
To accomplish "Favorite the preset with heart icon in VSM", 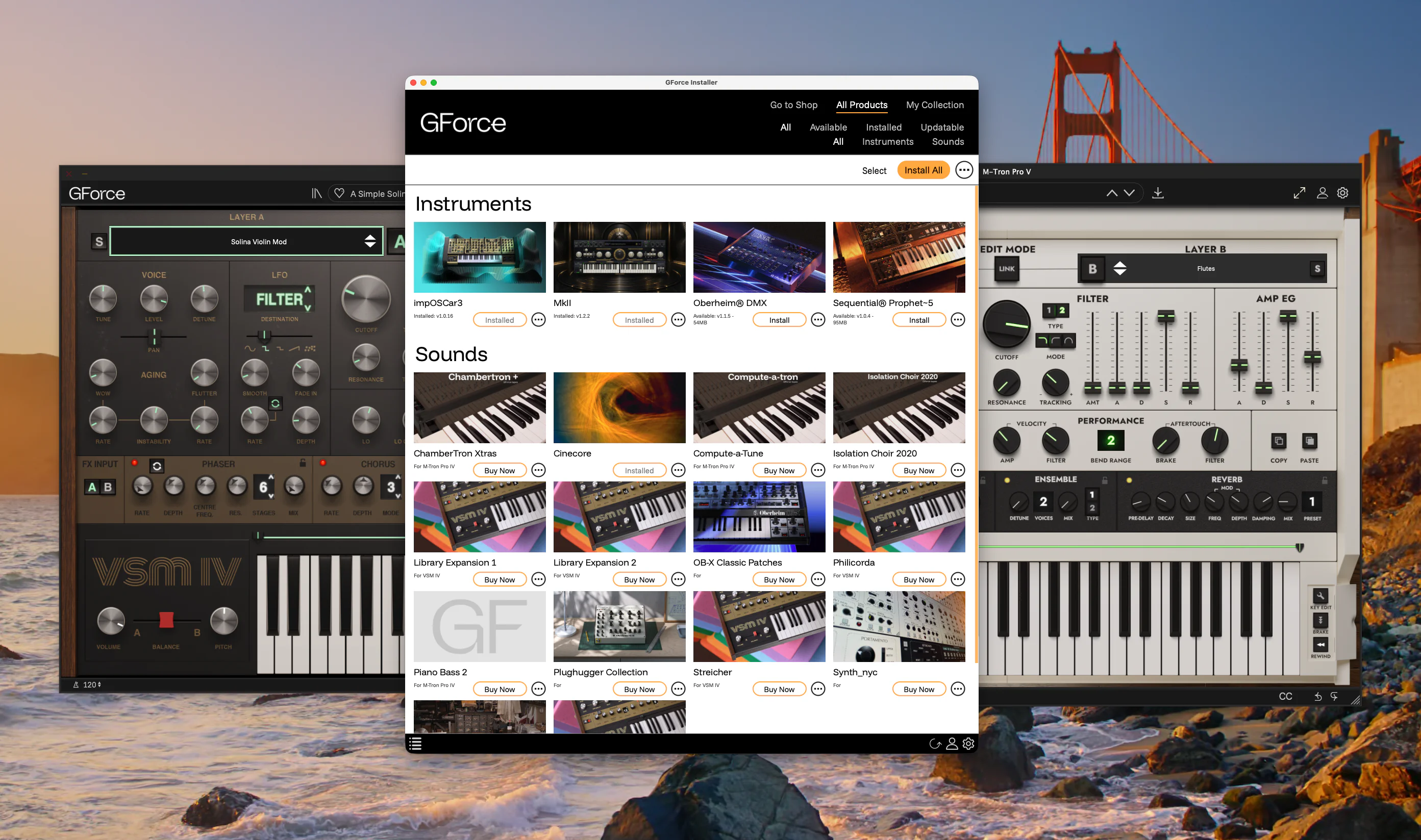I will pos(339,193).
